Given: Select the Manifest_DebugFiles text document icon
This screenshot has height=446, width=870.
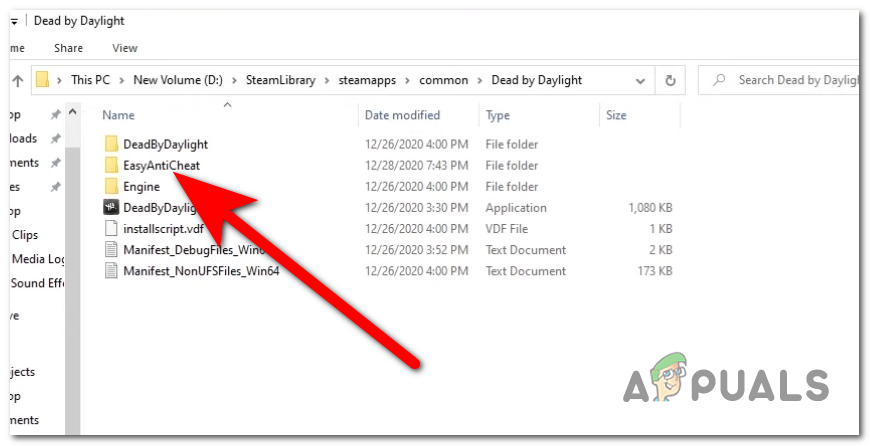Looking at the screenshot, I should (x=111, y=250).
